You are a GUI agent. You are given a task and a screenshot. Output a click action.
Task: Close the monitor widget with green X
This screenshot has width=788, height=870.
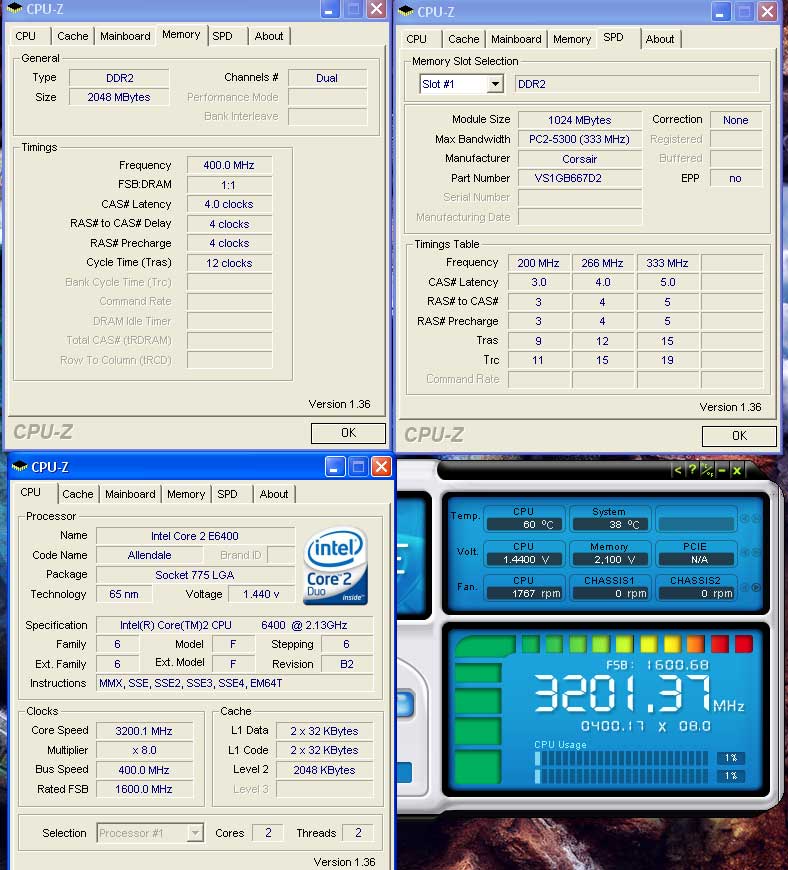[736, 471]
